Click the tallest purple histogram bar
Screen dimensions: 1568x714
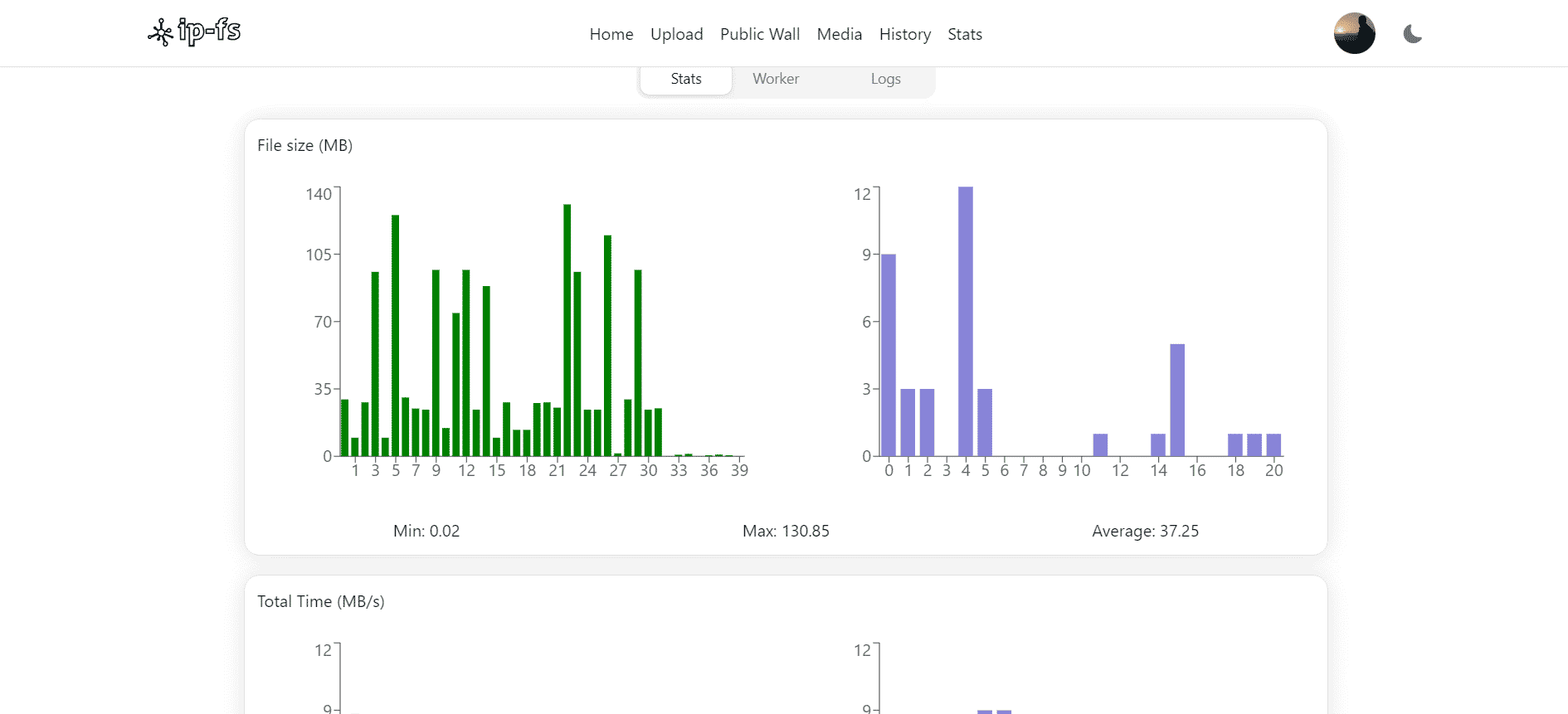click(965, 322)
